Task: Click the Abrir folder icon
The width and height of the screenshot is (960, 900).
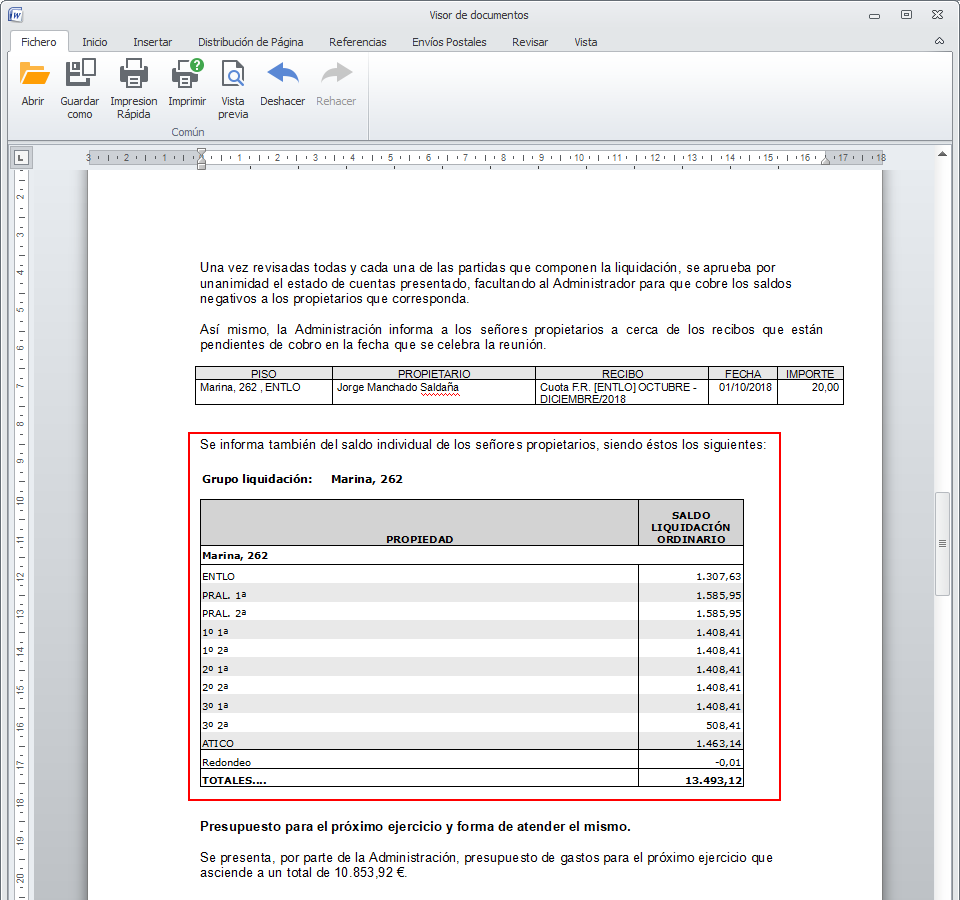Action: tap(33, 75)
